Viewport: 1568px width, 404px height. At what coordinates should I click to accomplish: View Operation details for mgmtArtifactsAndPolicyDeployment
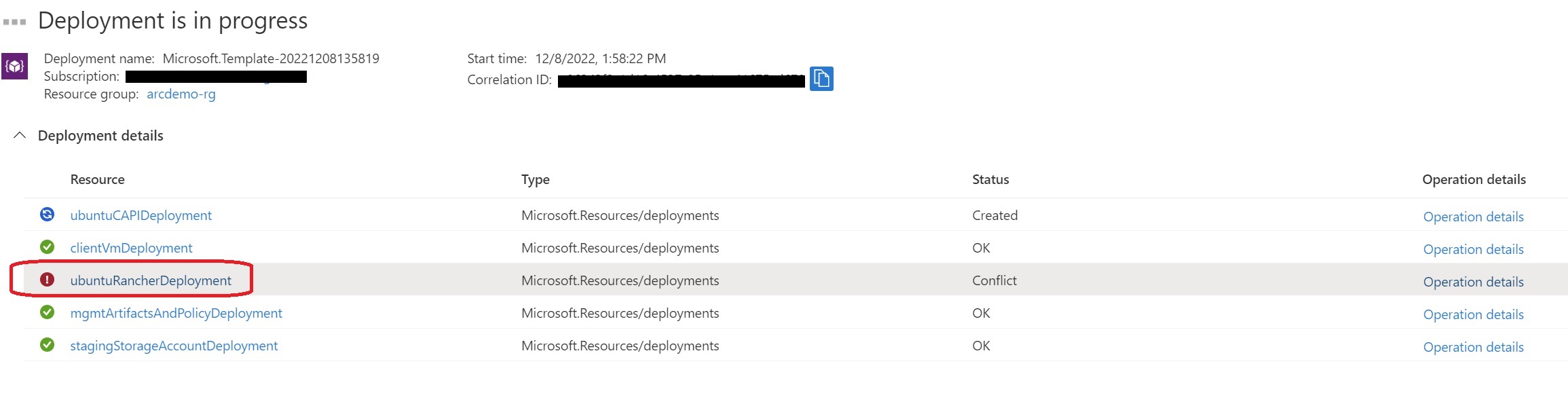pyautogui.click(x=1473, y=314)
